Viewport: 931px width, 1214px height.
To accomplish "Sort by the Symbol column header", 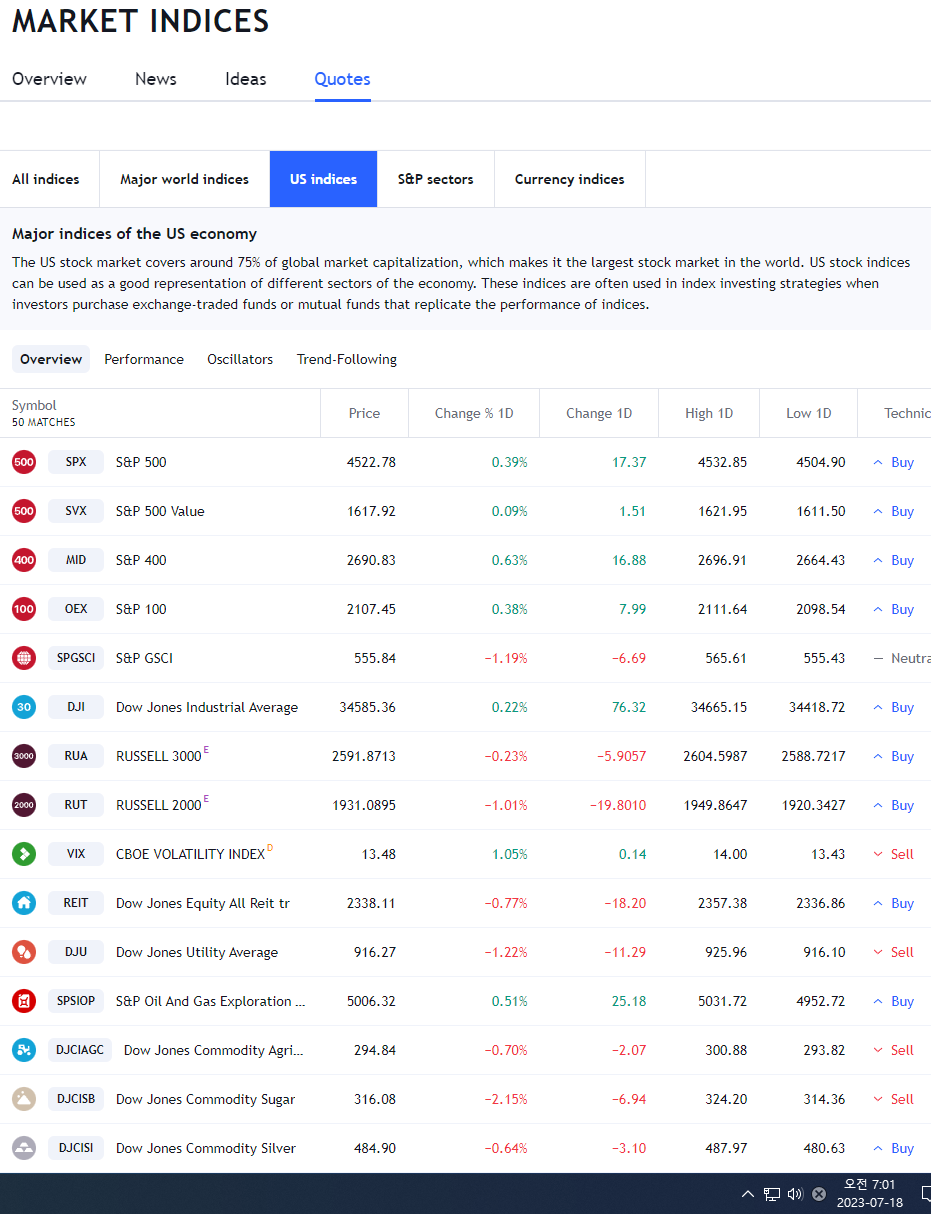I will click(34, 405).
